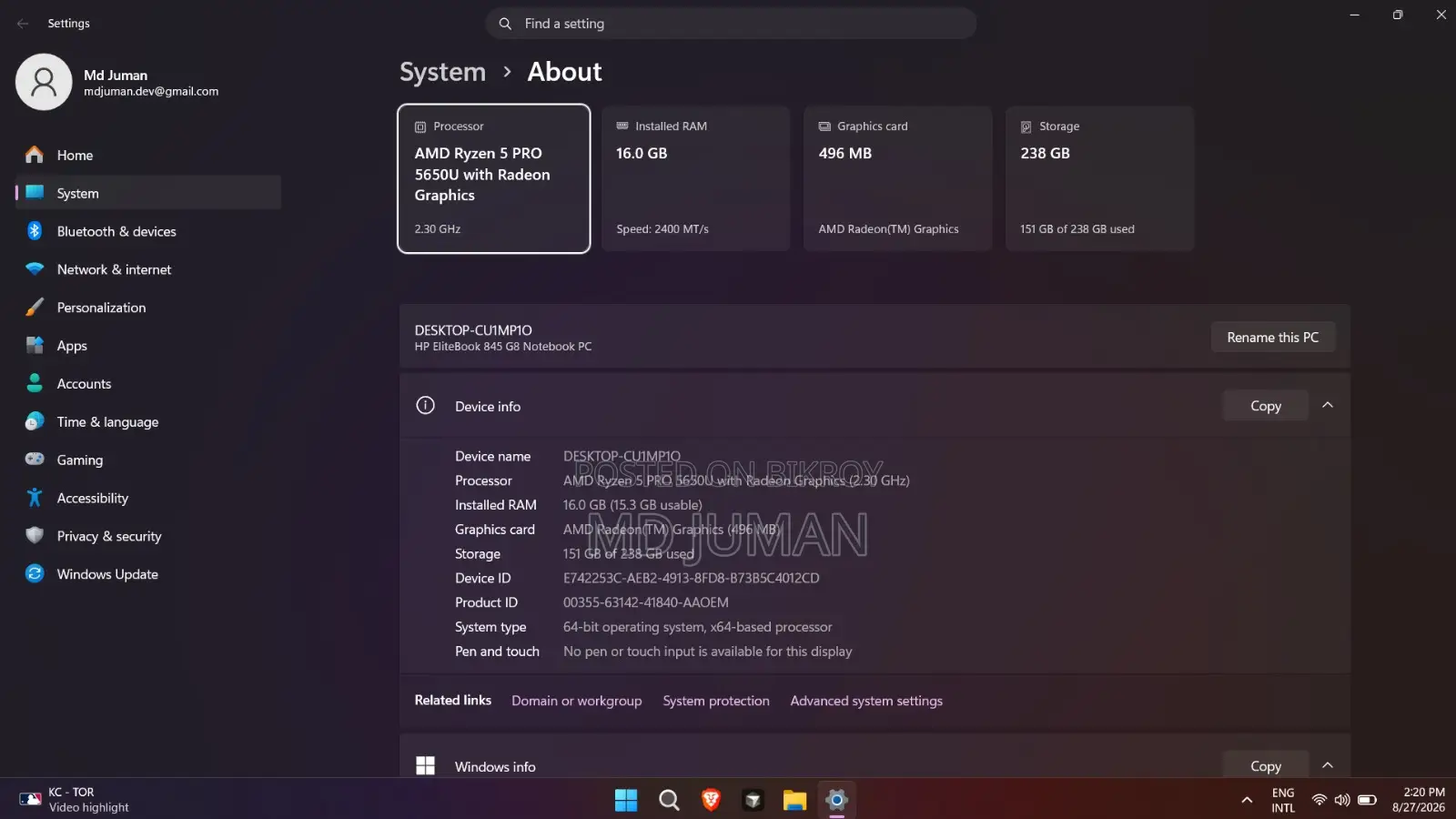Viewport: 1456px width, 819px height.
Task: Select Bluetooth & devices in sidebar
Action: pos(148,231)
